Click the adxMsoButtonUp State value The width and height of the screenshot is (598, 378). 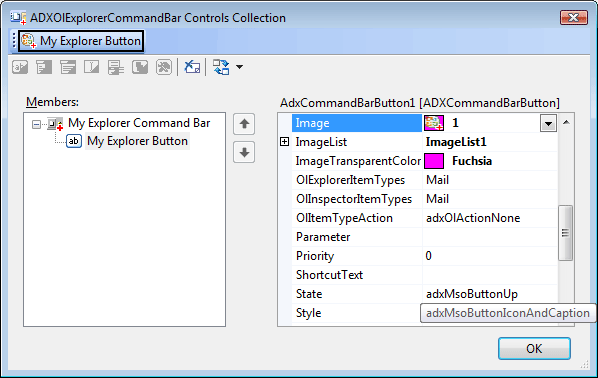point(472,294)
